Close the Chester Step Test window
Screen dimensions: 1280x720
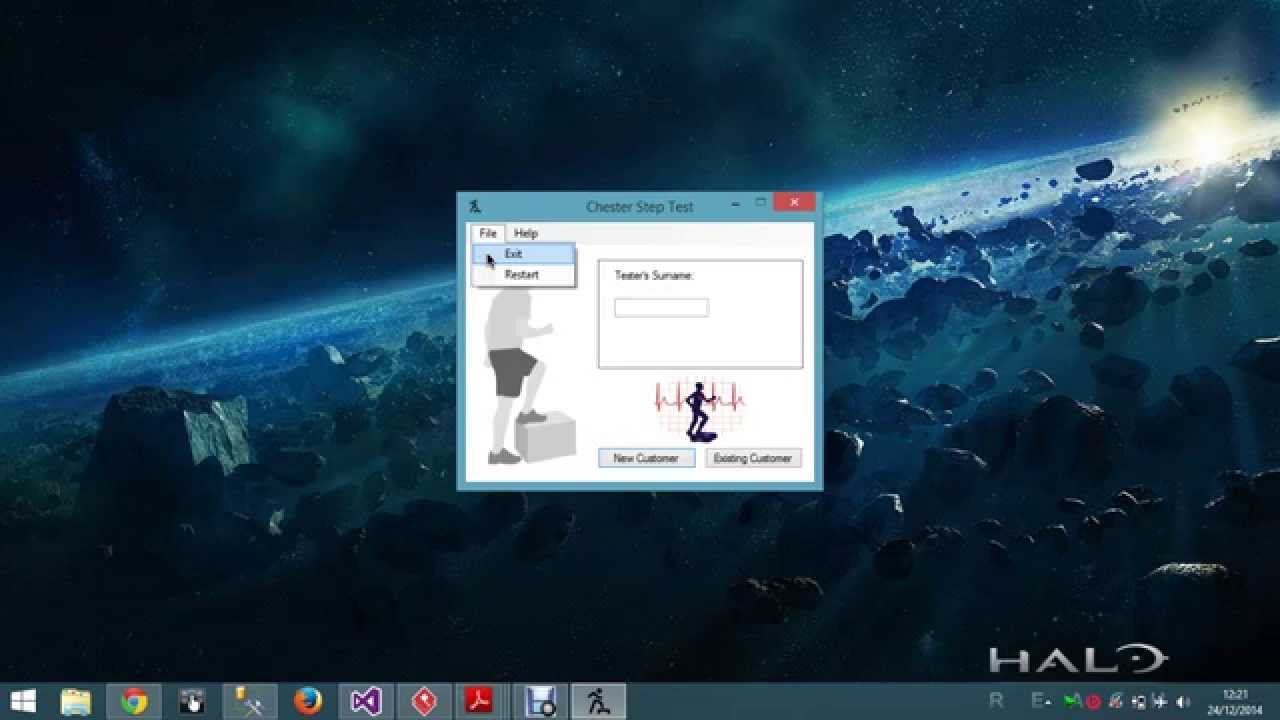click(x=795, y=202)
